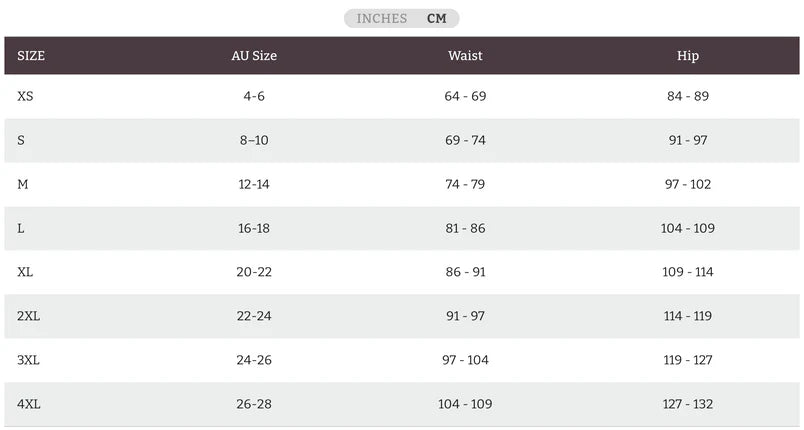Viewport: 804px width, 430px height.
Task: Select the L size row label
Action: (x=21, y=228)
